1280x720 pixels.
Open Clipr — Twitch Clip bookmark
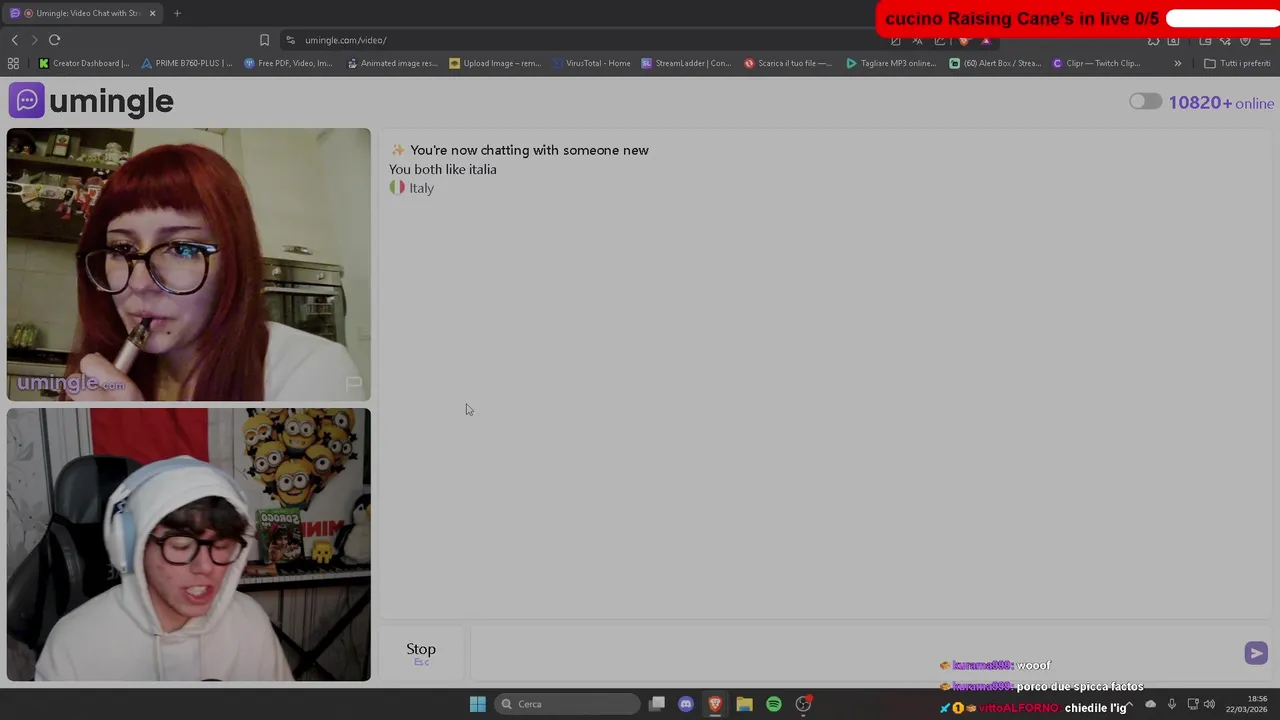coord(1096,63)
